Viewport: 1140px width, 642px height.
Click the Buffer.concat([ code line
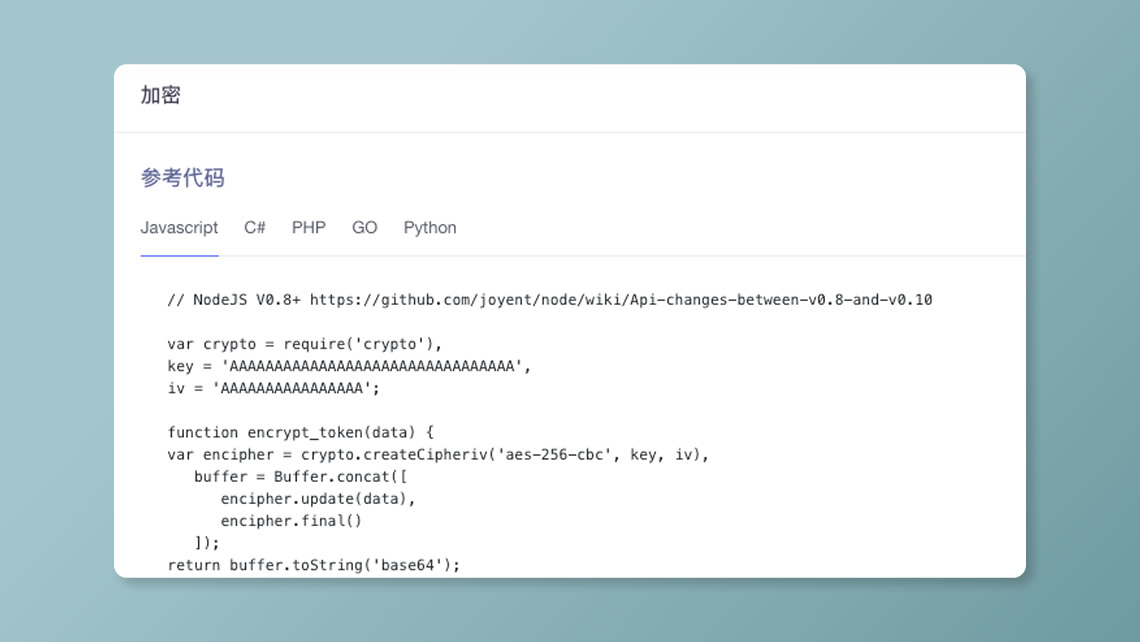click(x=300, y=477)
